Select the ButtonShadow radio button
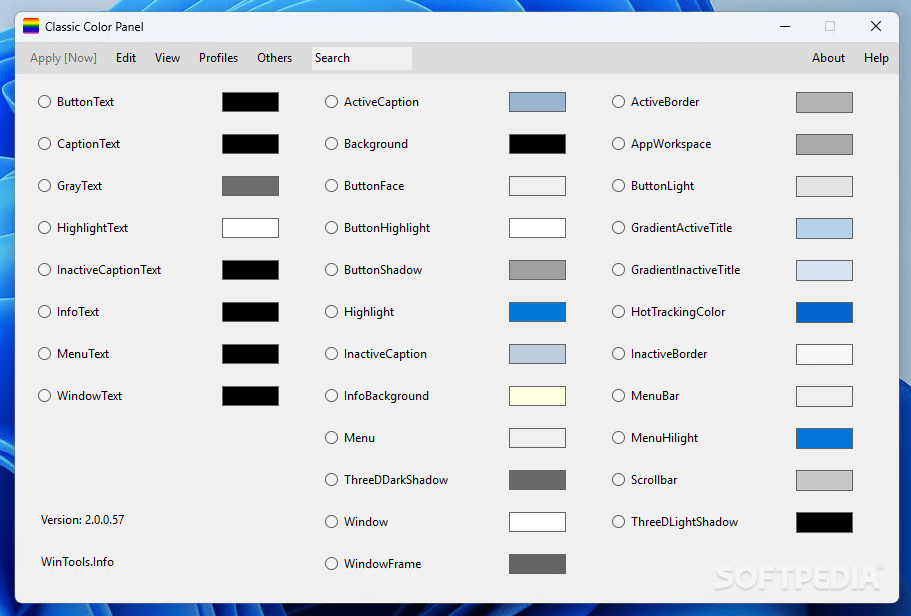911x616 pixels. (331, 270)
